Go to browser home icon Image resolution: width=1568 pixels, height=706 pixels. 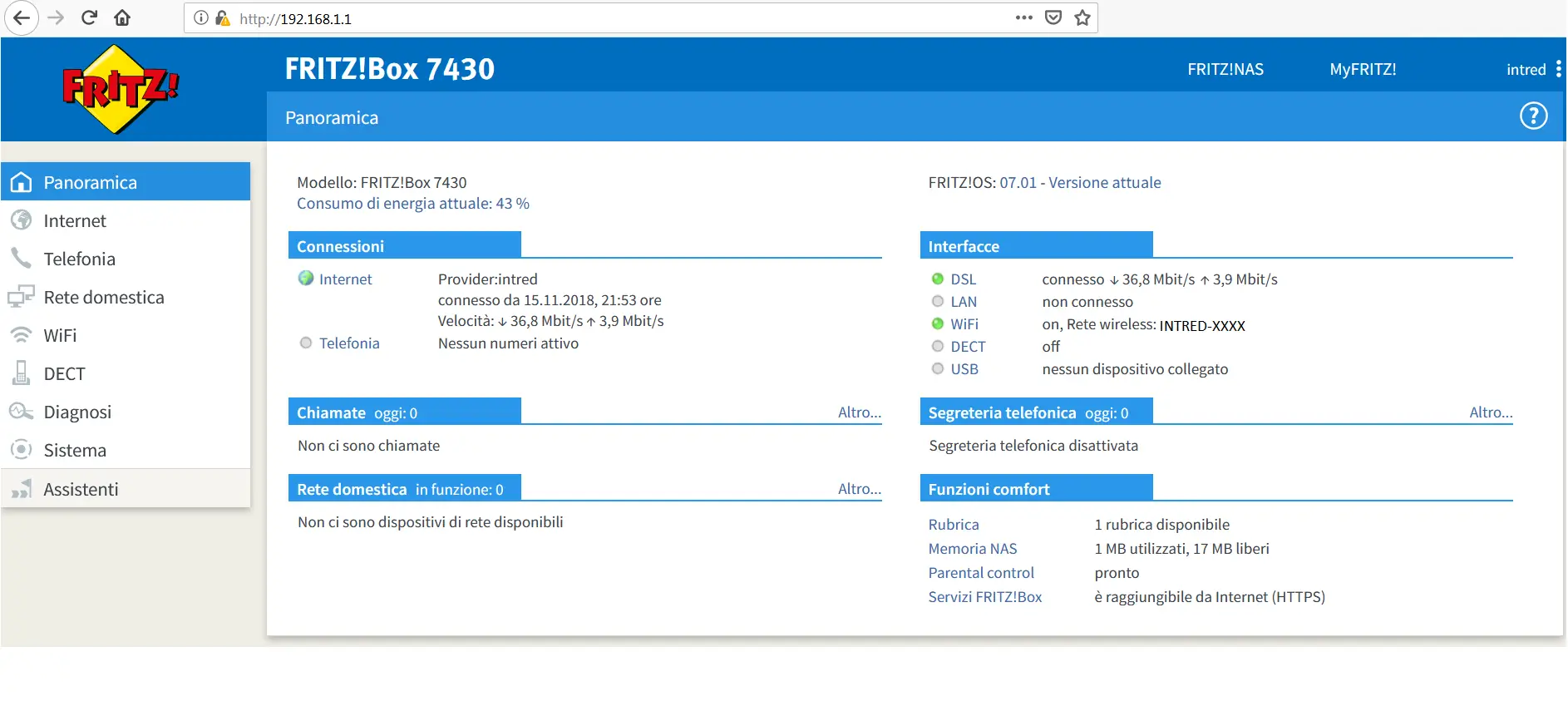point(122,18)
